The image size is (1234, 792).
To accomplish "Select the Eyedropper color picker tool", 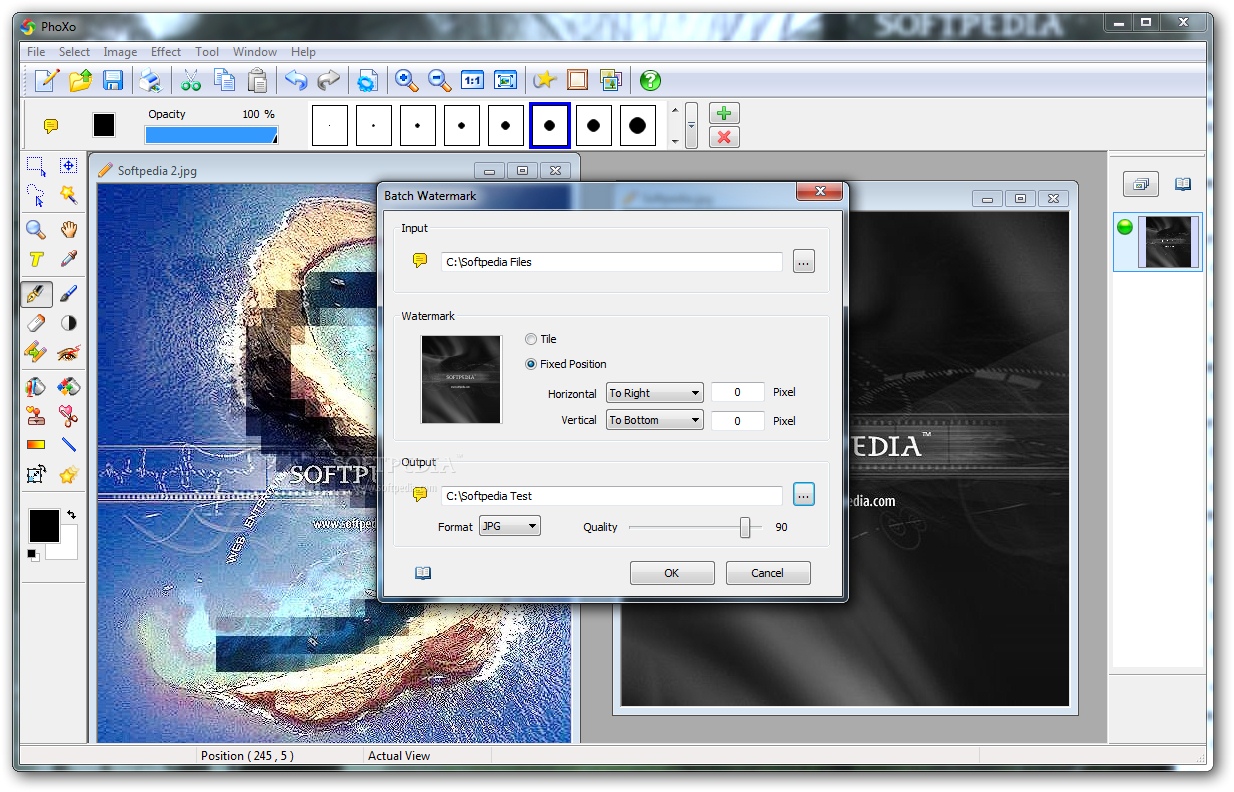I will pos(68,259).
